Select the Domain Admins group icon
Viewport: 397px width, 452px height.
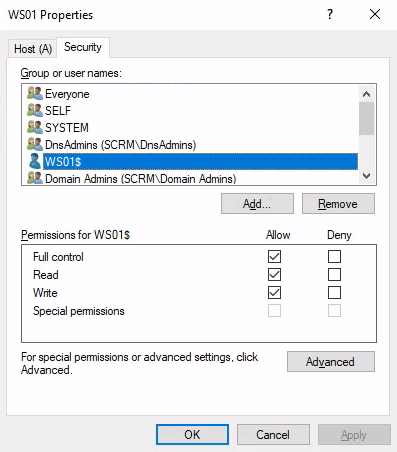coord(34,178)
